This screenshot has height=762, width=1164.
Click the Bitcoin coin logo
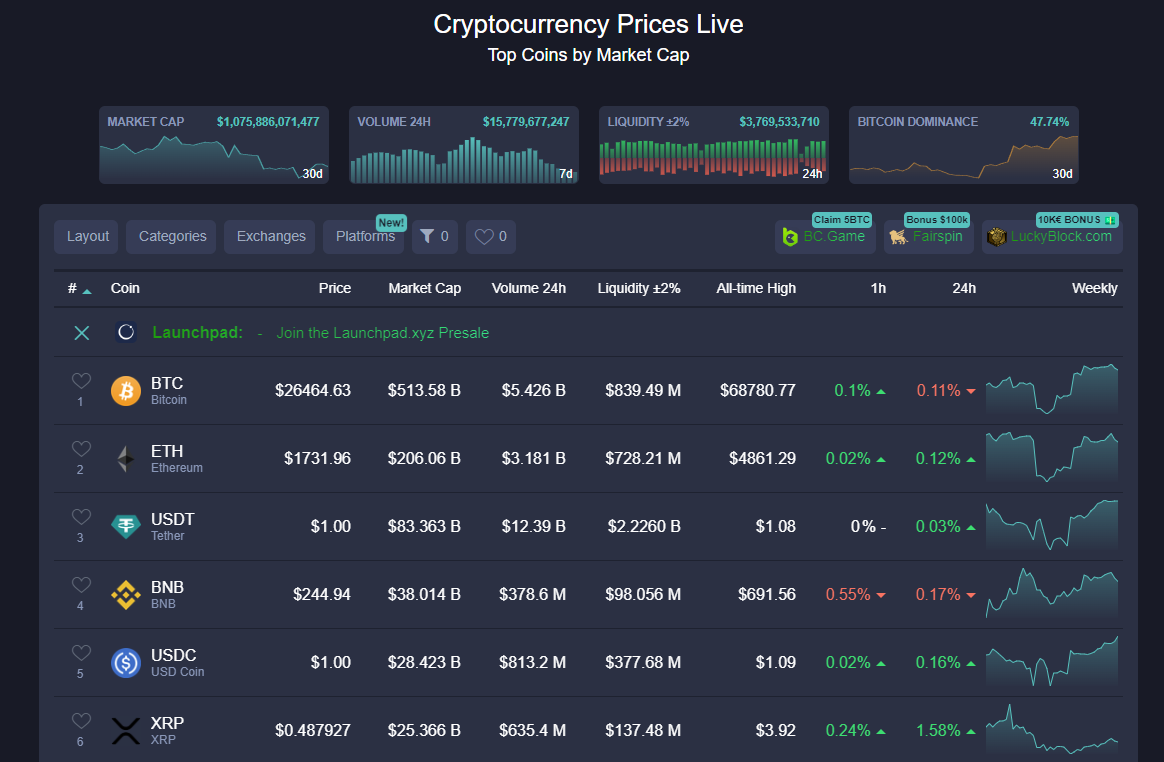point(126,391)
